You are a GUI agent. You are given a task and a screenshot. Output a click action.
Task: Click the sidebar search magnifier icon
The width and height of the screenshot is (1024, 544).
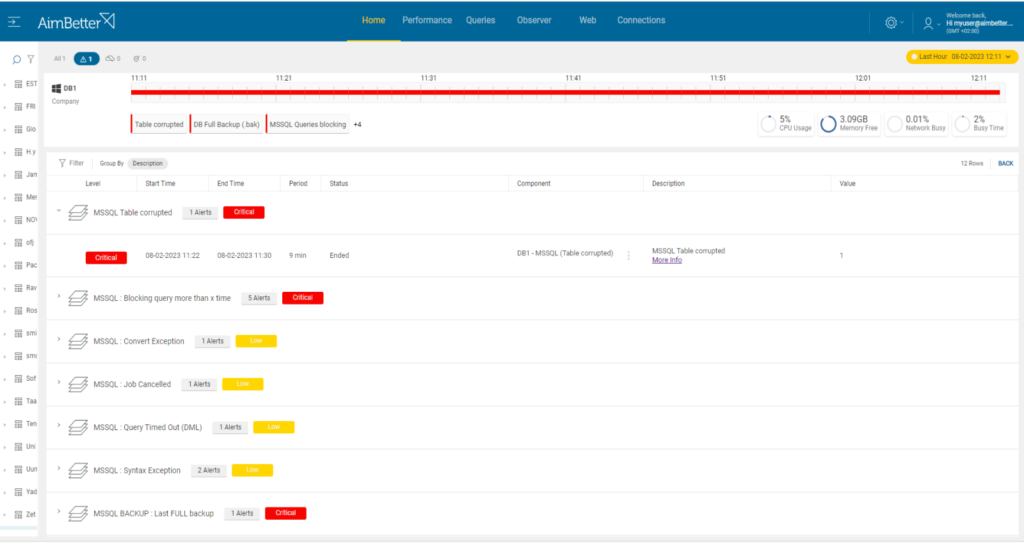click(x=16, y=59)
